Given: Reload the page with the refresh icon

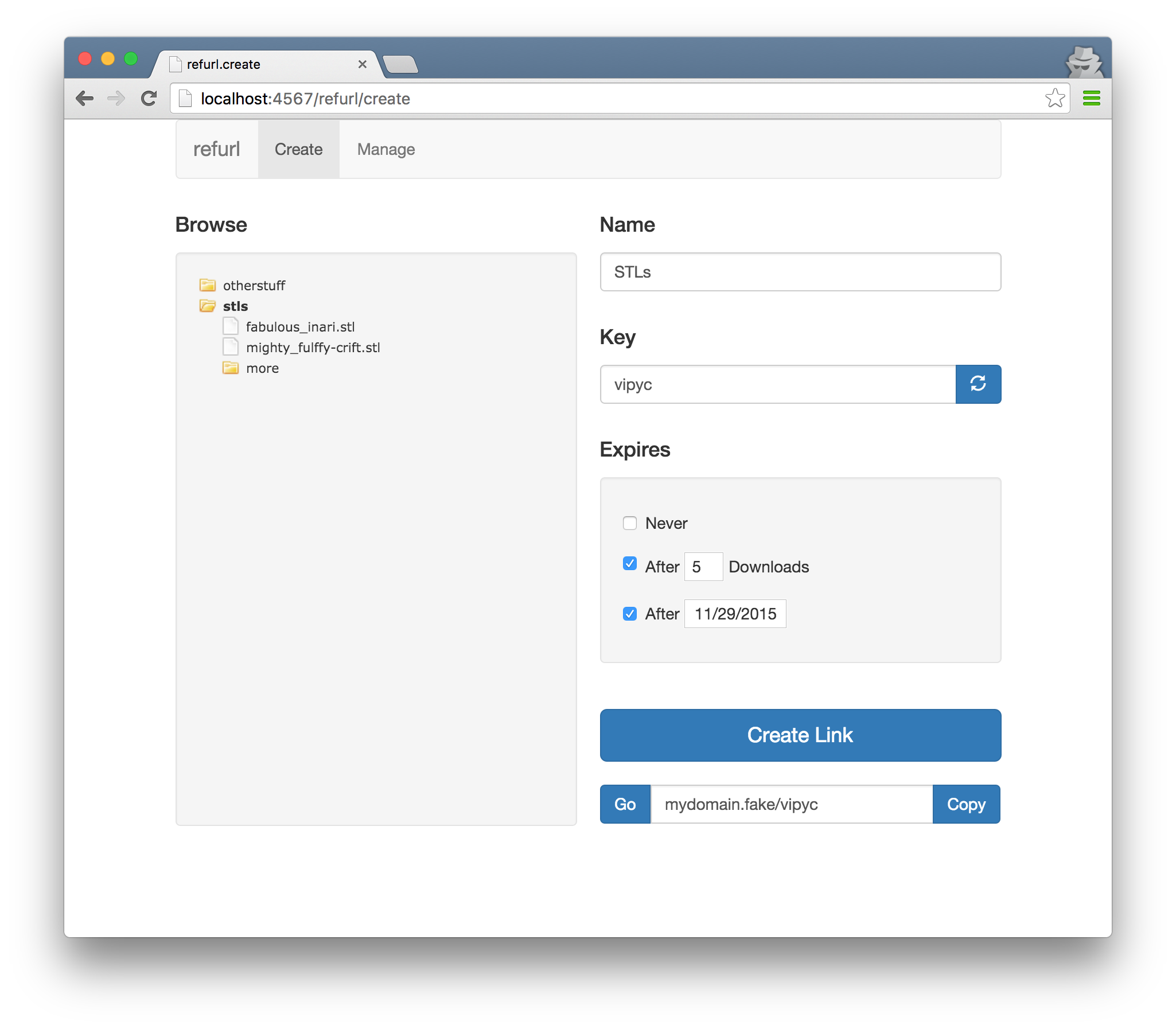Looking at the screenshot, I should coord(149,99).
